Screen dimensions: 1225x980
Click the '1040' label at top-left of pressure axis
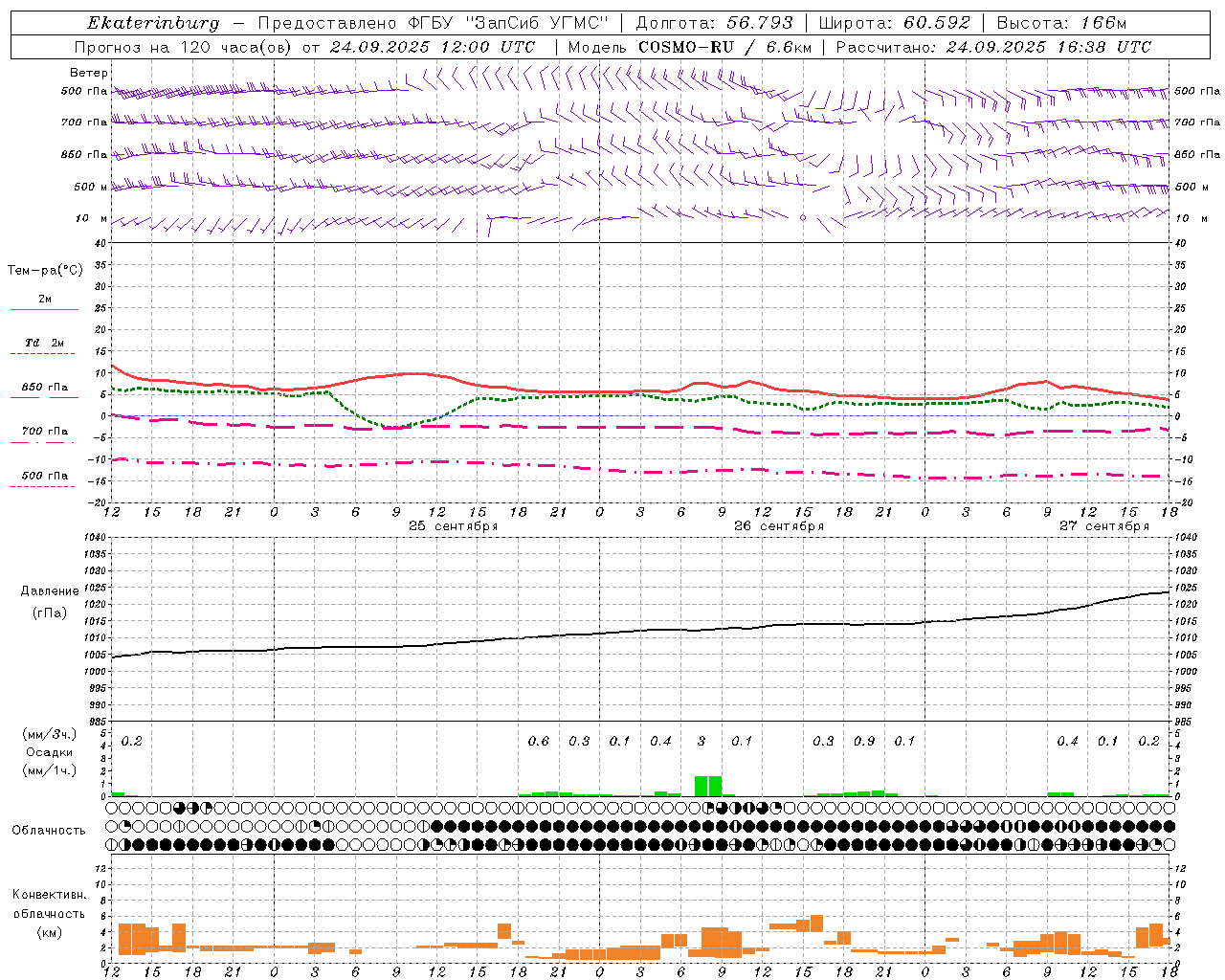click(96, 538)
